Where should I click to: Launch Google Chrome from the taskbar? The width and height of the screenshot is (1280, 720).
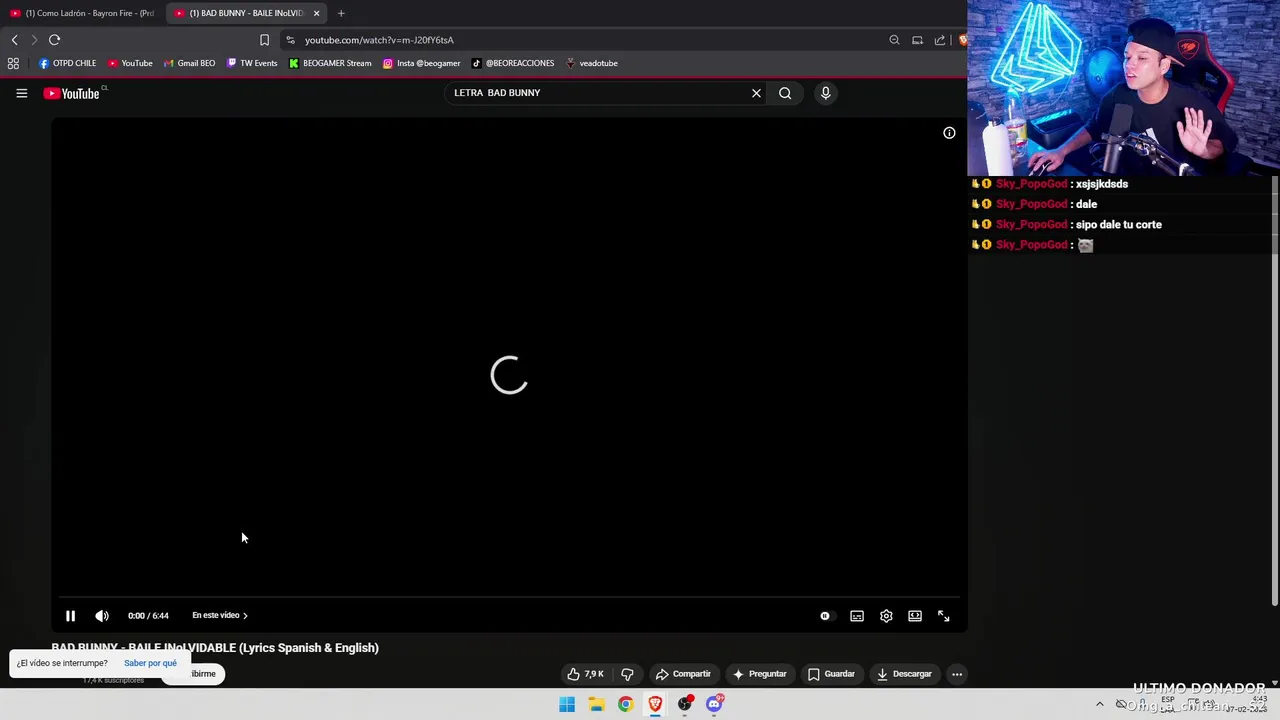(625, 704)
